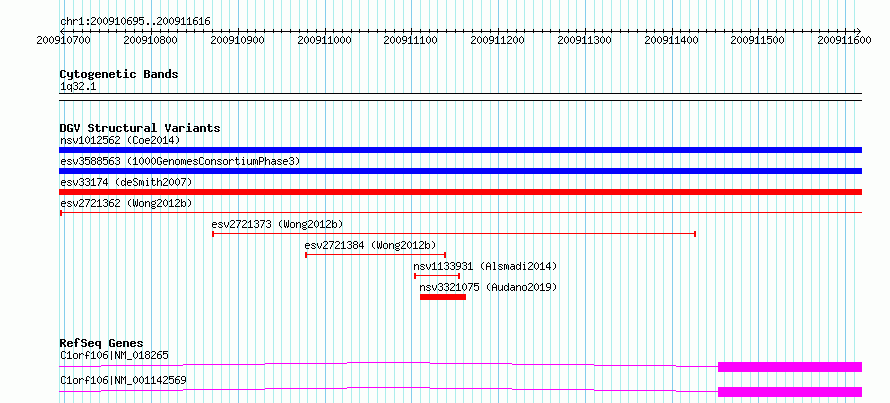The width and height of the screenshot is (890, 403).
Task: Select the magenta exon block of NM_001142569
Action: (790, 392)
